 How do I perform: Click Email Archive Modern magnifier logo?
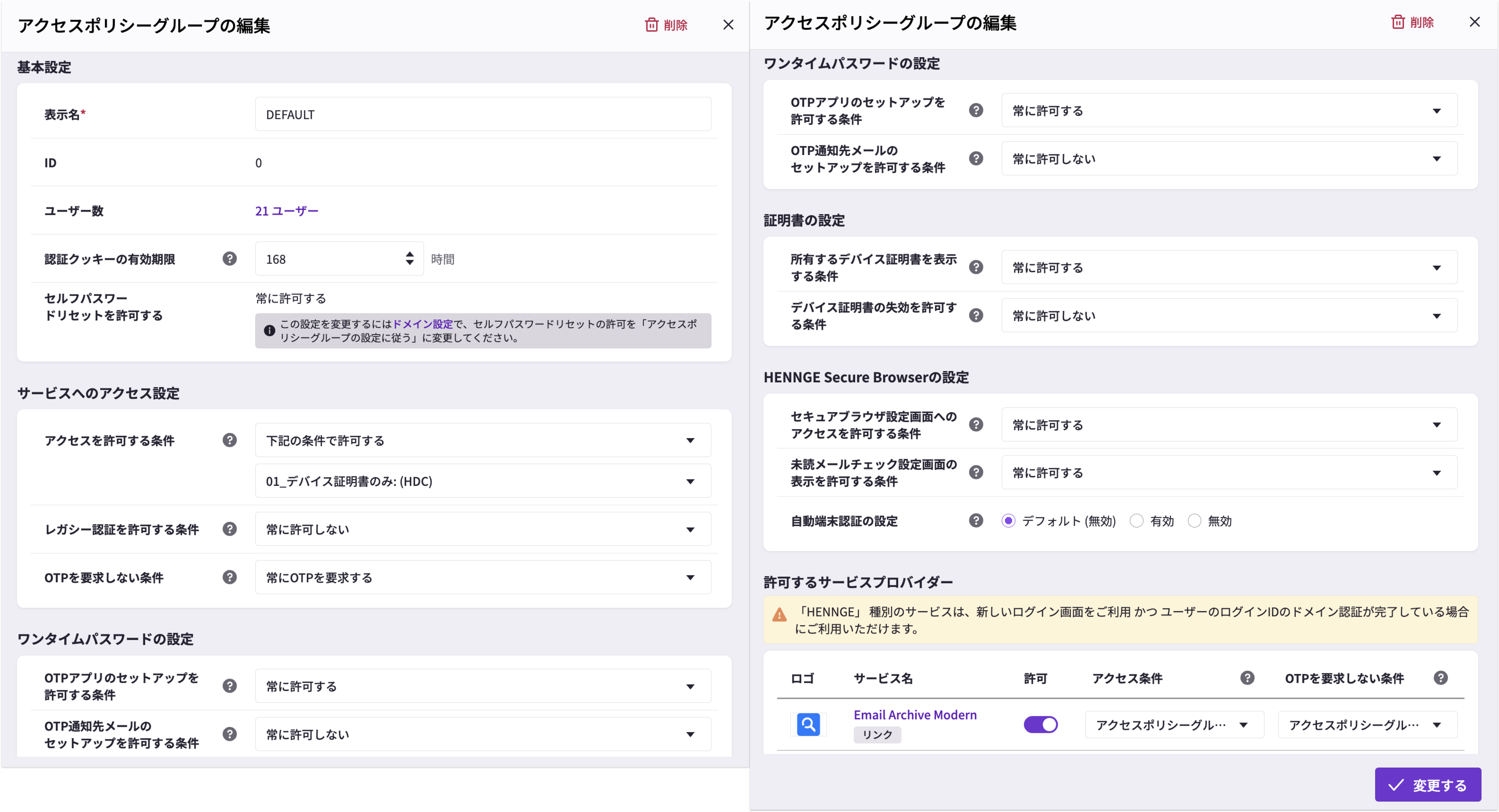(x=808, y=725)
